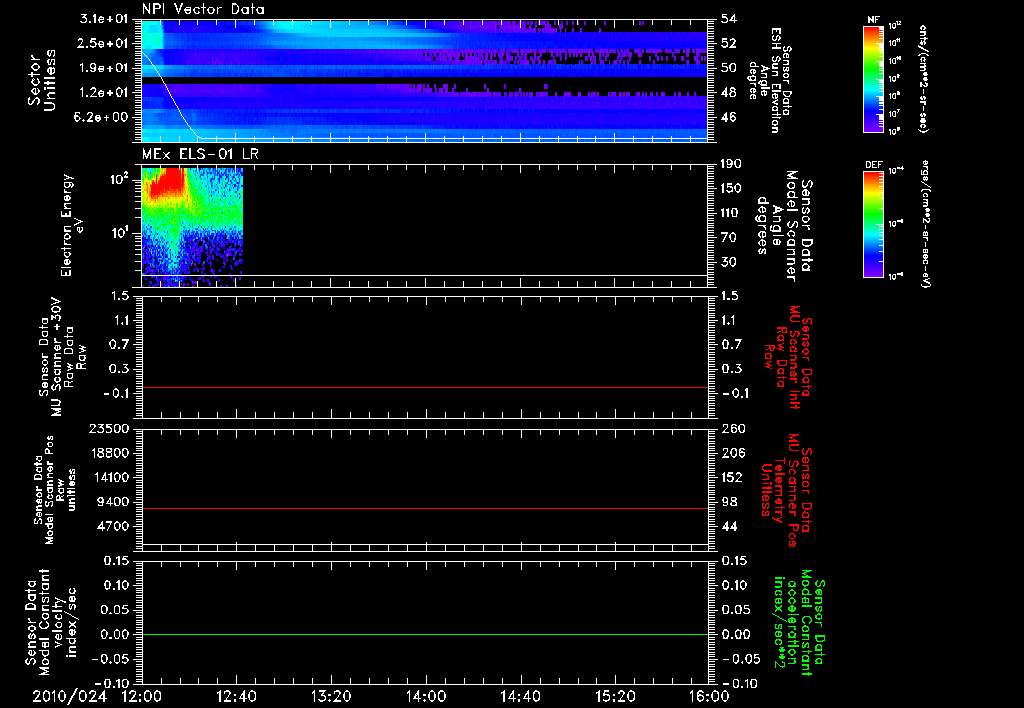Viewport: 1024px width, 708px height.
Task: Click the 'NF' label above color bar
Action: [874, 20]
